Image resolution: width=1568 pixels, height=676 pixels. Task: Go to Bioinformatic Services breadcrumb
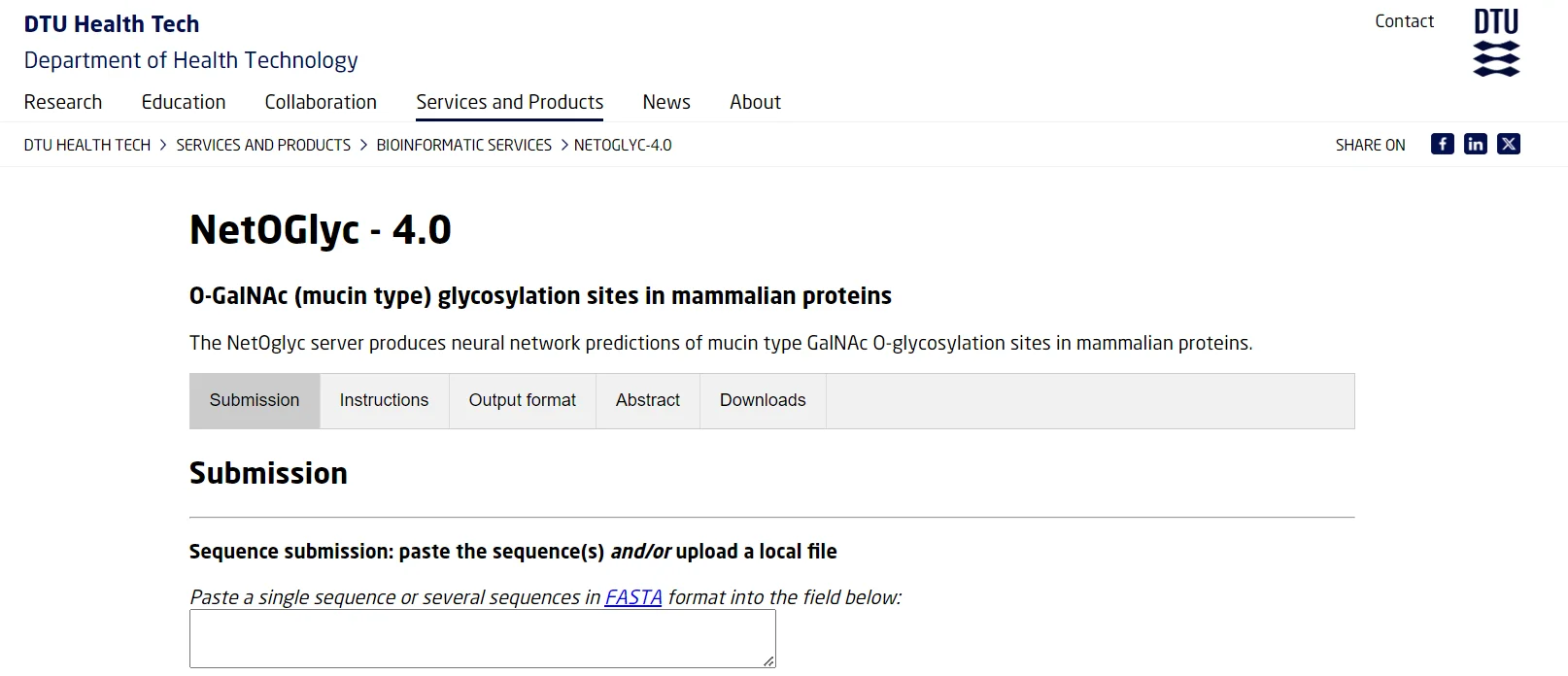coord(463,145)
